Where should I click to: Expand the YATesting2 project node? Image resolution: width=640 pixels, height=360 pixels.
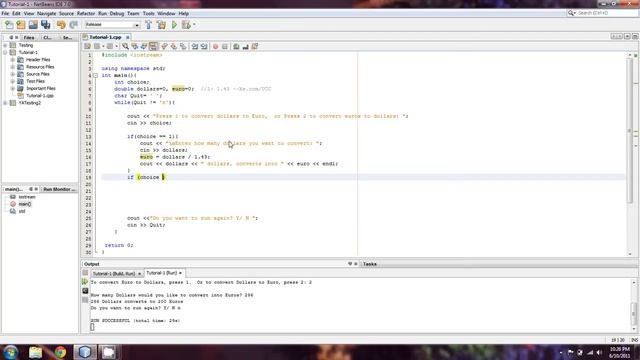point(5,103)
